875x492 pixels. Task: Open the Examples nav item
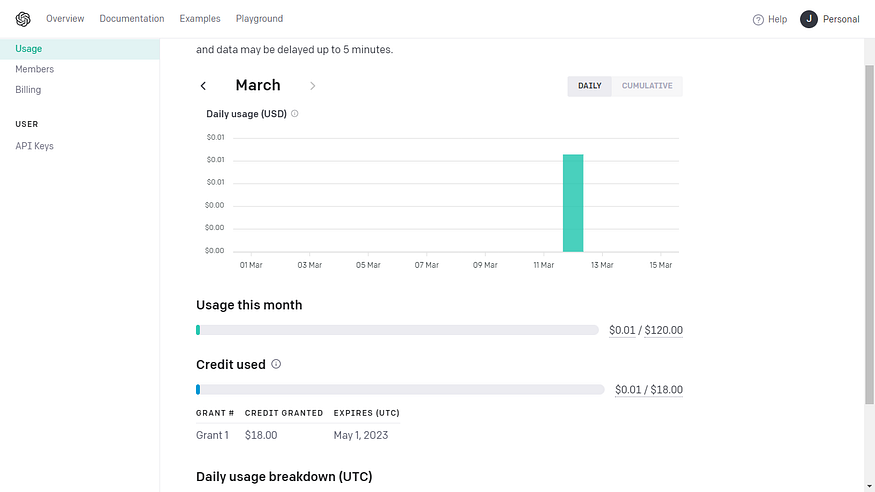[200, 18]
